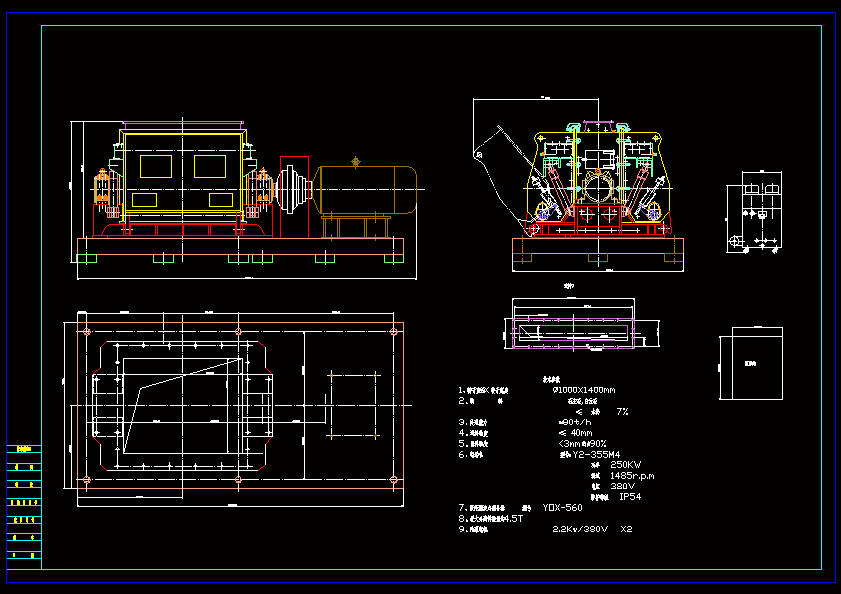Select the rectangular box detail at lower right
841x594 pixels.
tap(750, 365)
